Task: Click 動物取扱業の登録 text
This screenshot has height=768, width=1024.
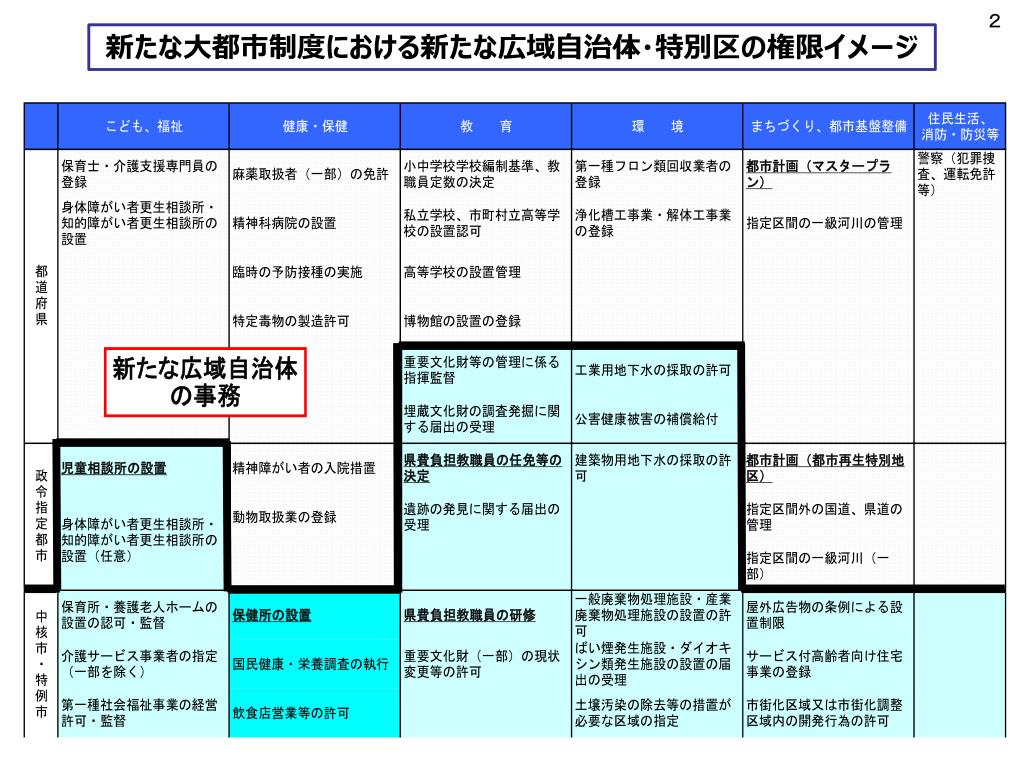Action: click(285, 517)
